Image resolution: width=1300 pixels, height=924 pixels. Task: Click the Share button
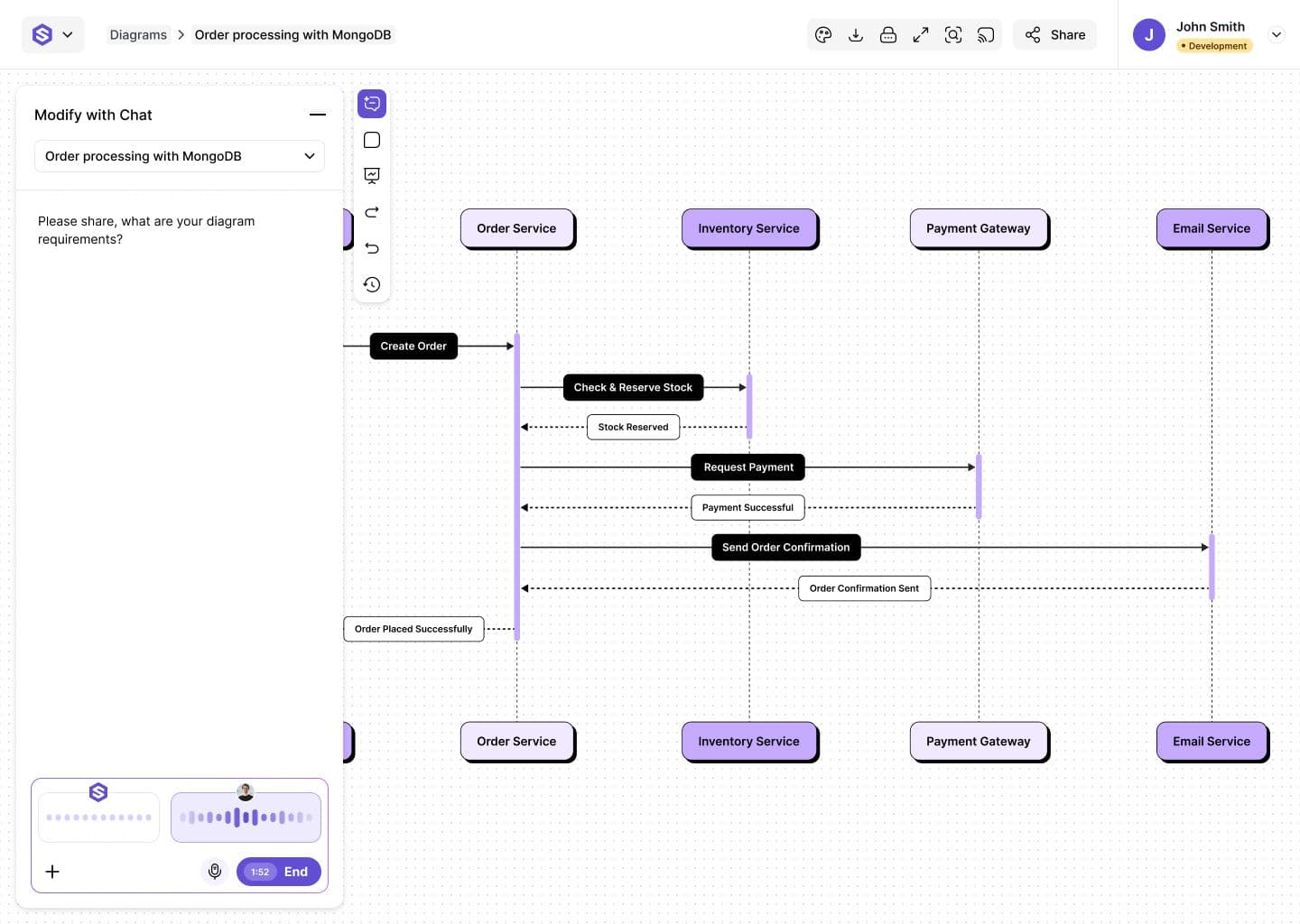(x=1054, y=35)
